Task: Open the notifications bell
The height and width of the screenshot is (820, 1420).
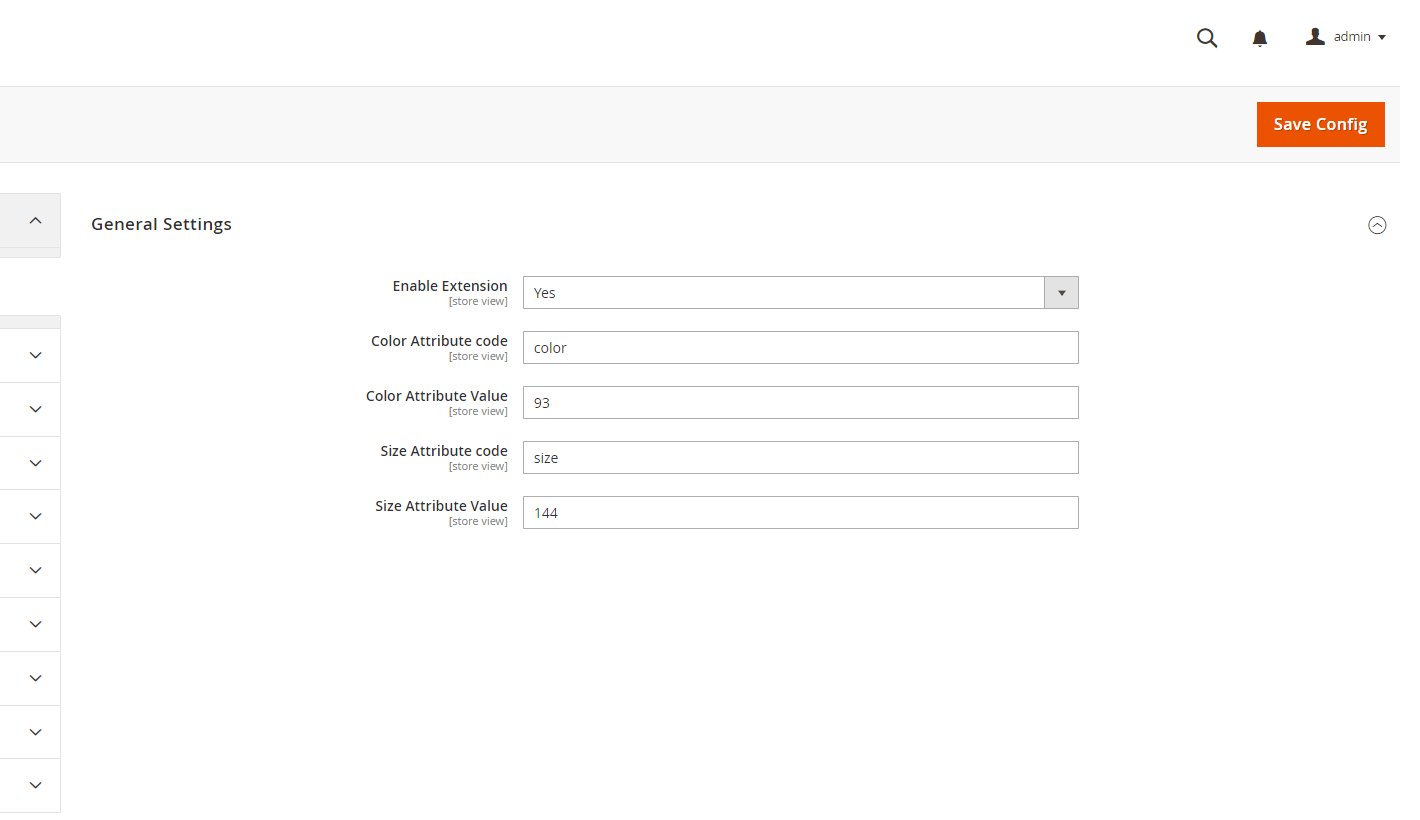Action: point(1260,38)
